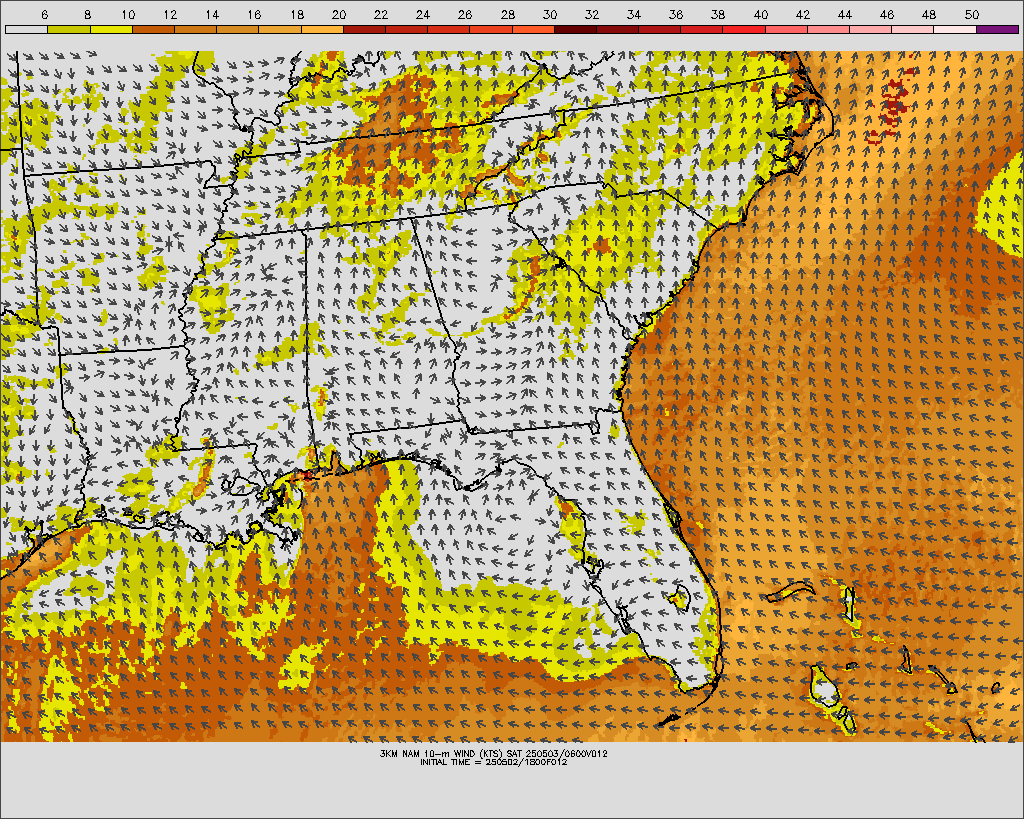This screenshot has width=1024, height=819.
Task: Select the legend swatch between 12 and 14
Action: tap(196, 29)
